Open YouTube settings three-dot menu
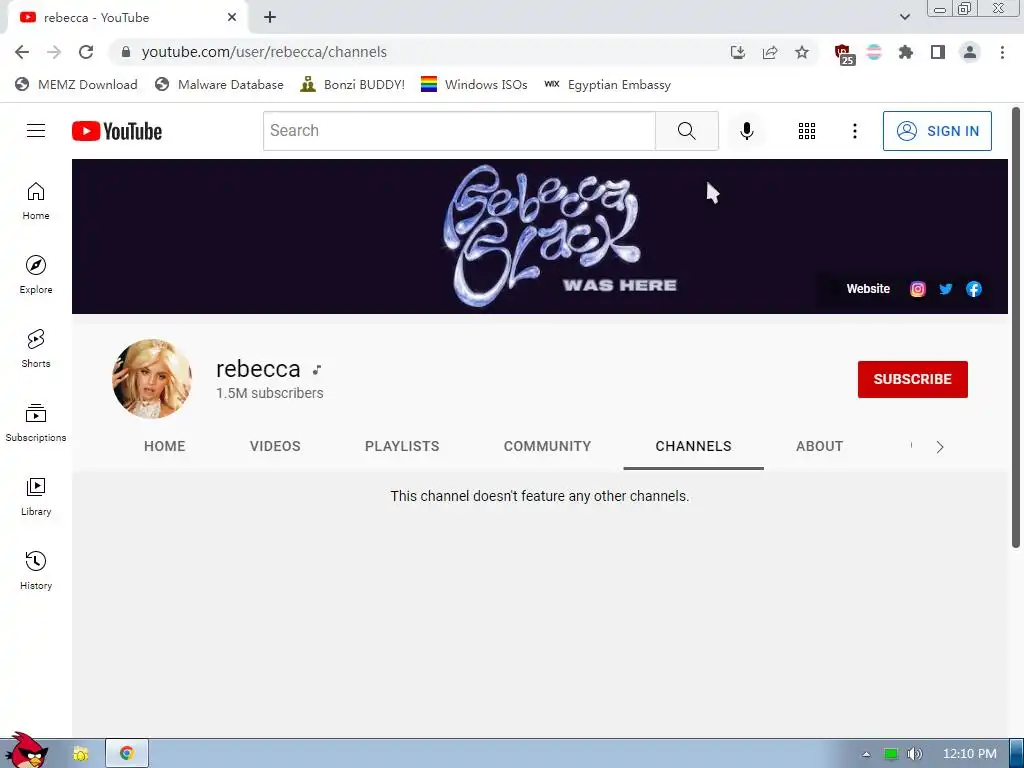 854,131
